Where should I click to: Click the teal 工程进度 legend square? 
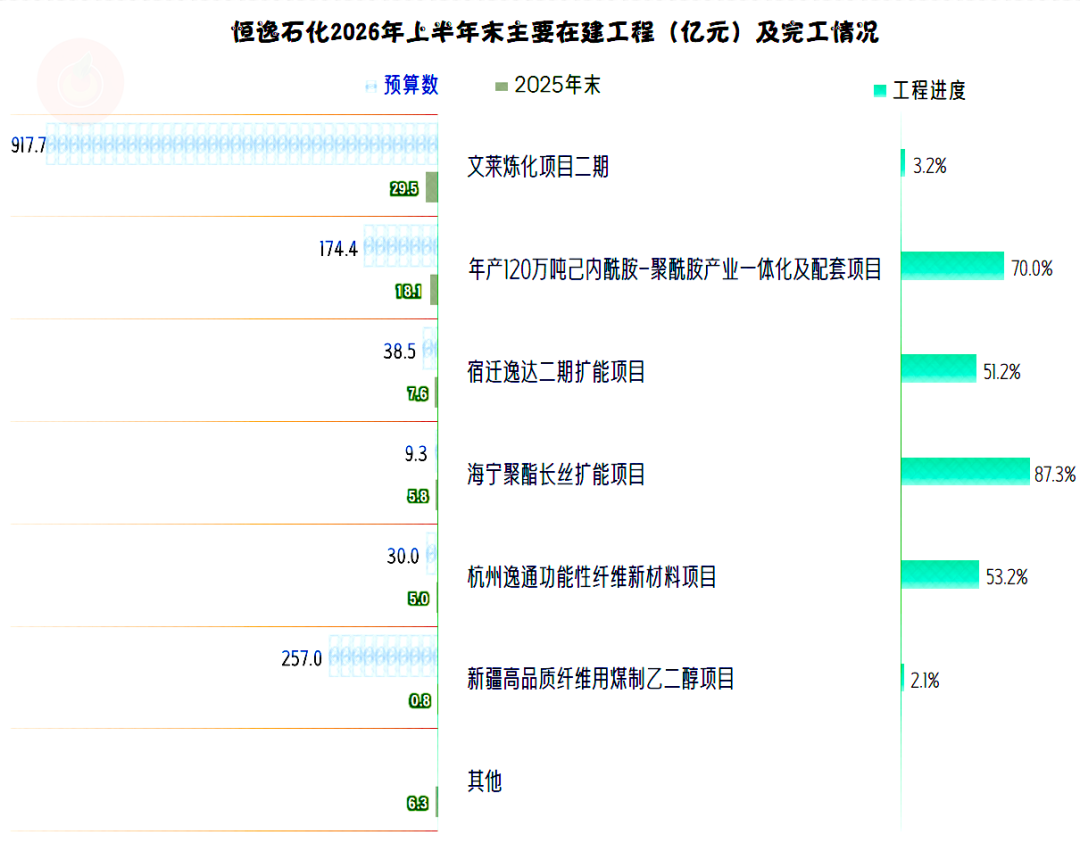[880, 91]
